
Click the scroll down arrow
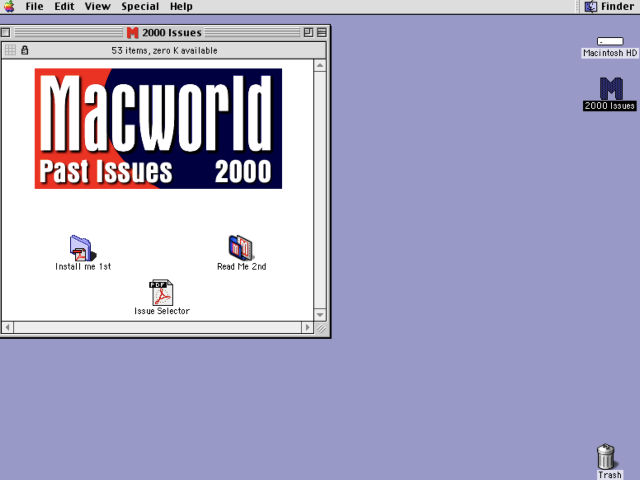[320, 315]
